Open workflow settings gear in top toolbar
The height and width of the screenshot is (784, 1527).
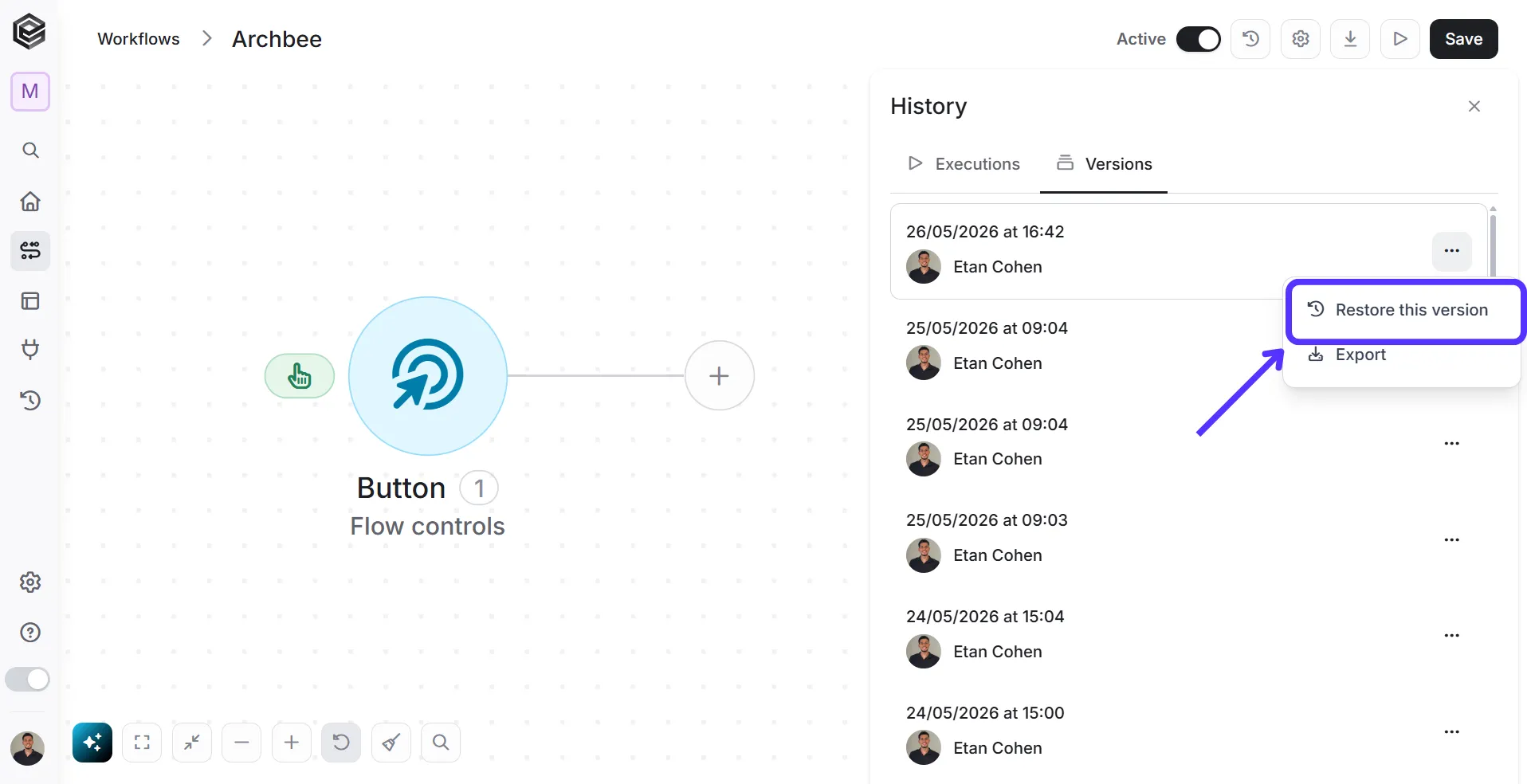(1301, 39)
